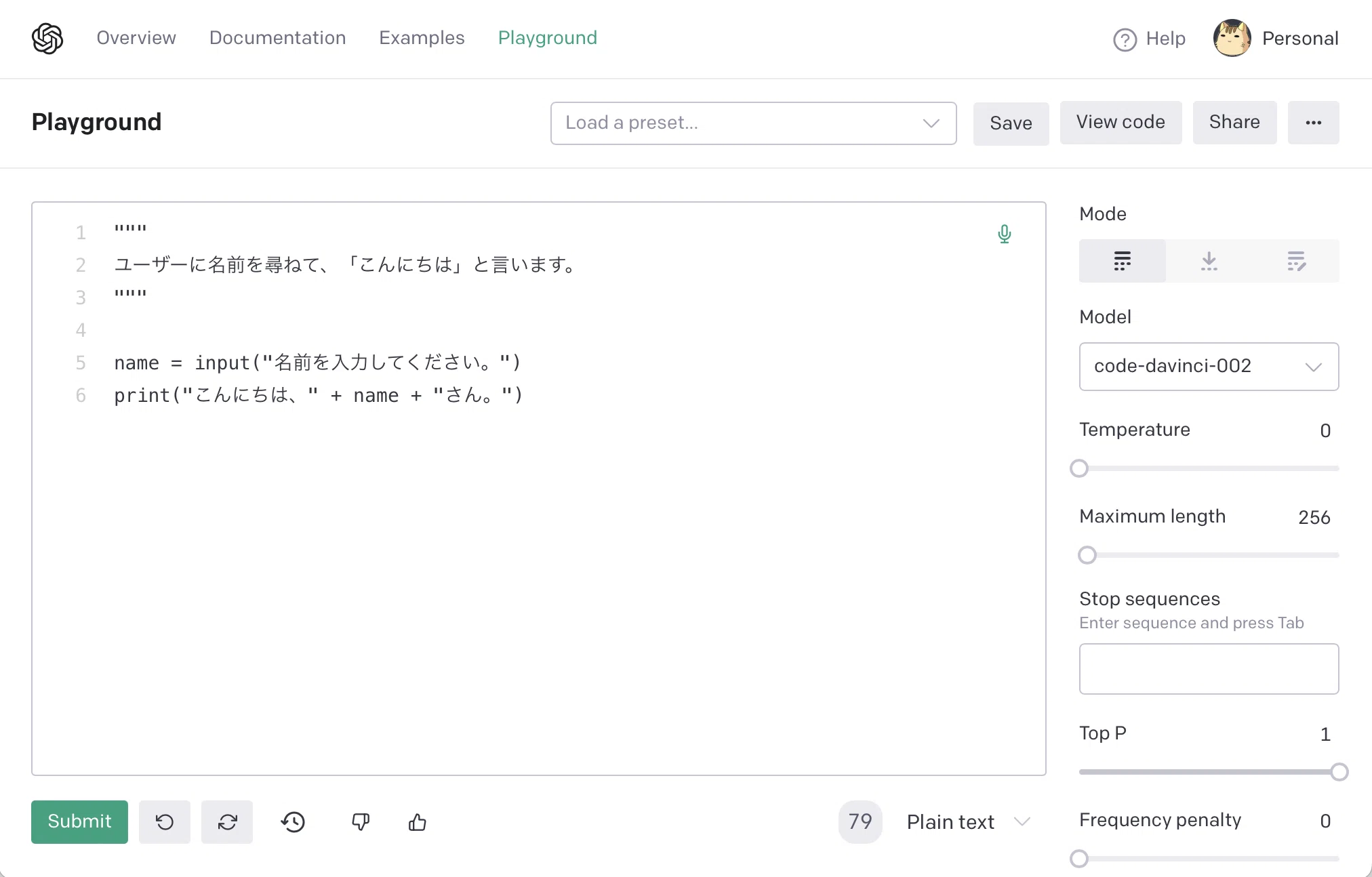Click the thumbs up icon
The width and height of the screenshot is (1372, 877).
click(x=418, y=822)
